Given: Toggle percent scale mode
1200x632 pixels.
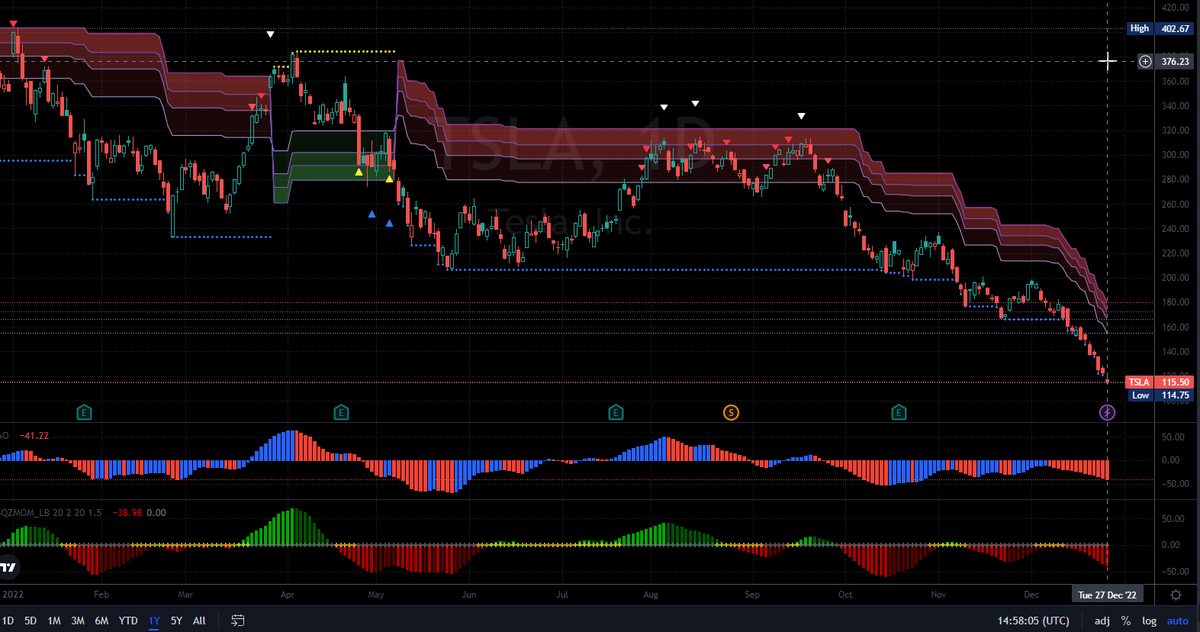Looking at the screenshot, I should pyautogui.click(x=1127, y=620).
